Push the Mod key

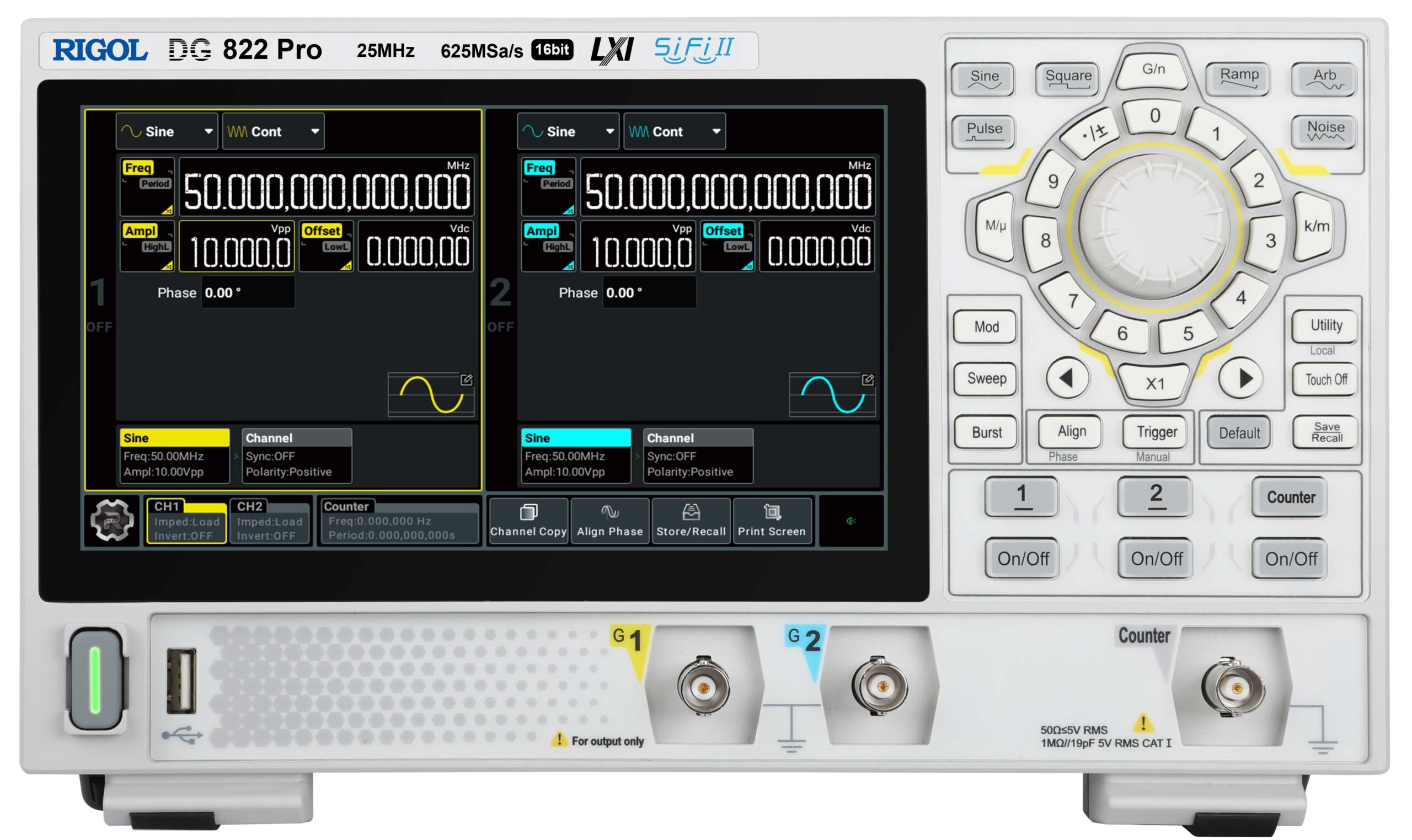click(x=985, y=327)
